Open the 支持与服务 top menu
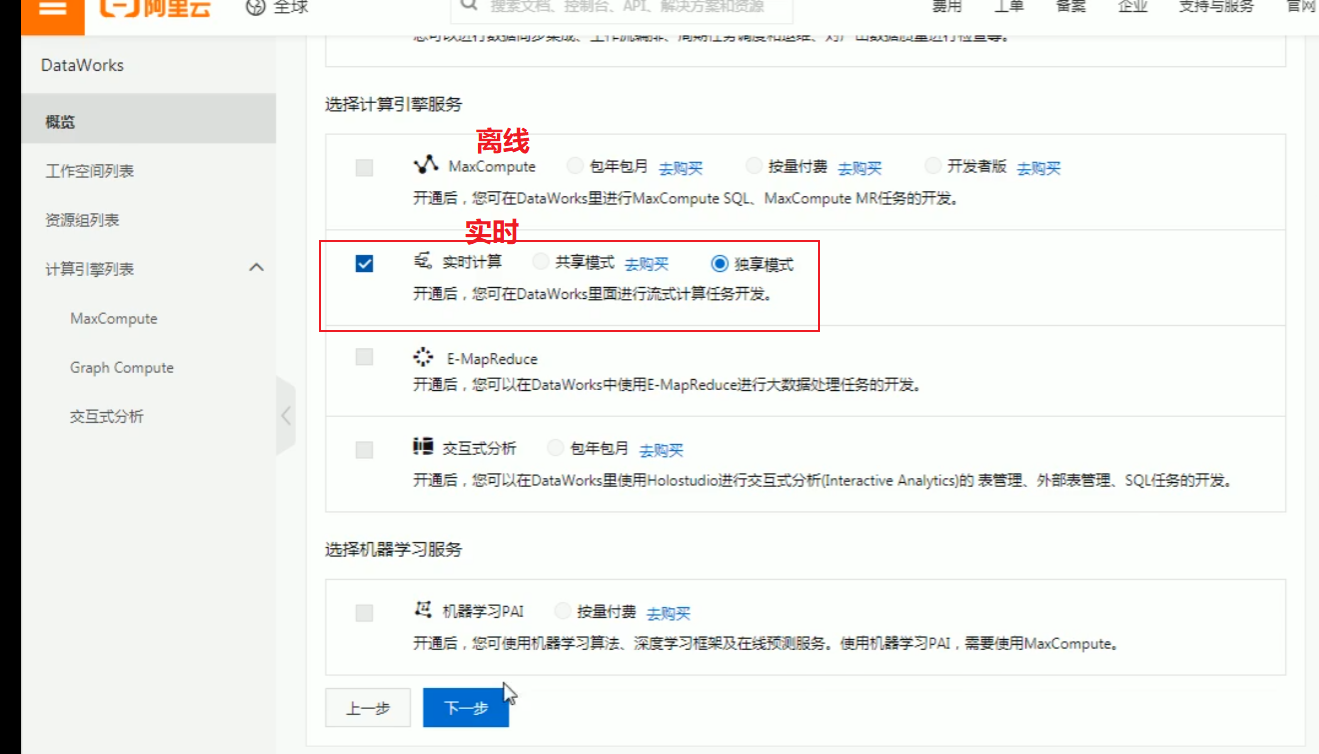1319x754 pixels. tap(1216, 6)
